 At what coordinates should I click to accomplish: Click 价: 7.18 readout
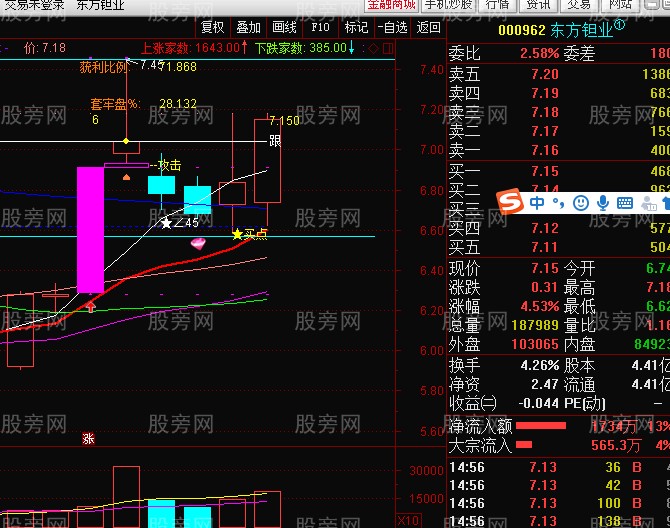(x=45, y=48)
